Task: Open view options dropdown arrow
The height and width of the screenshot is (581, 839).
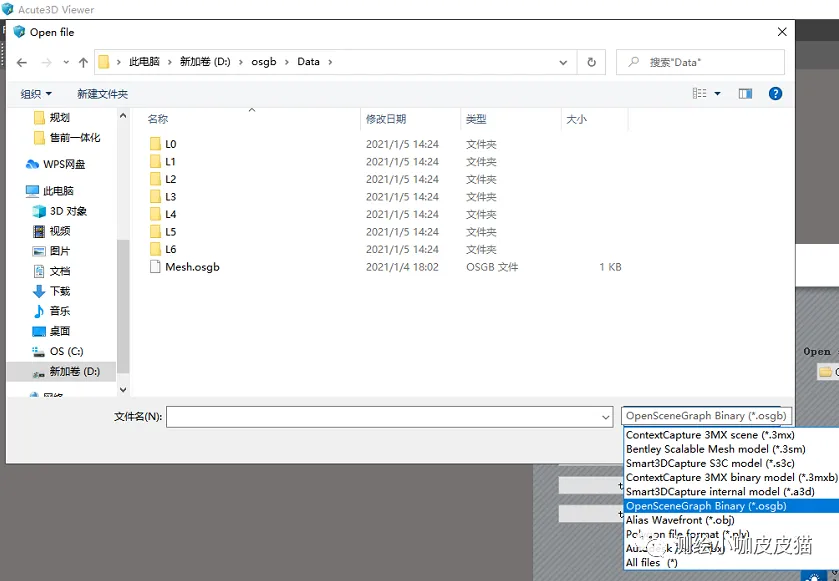Action: click(718, 94)
